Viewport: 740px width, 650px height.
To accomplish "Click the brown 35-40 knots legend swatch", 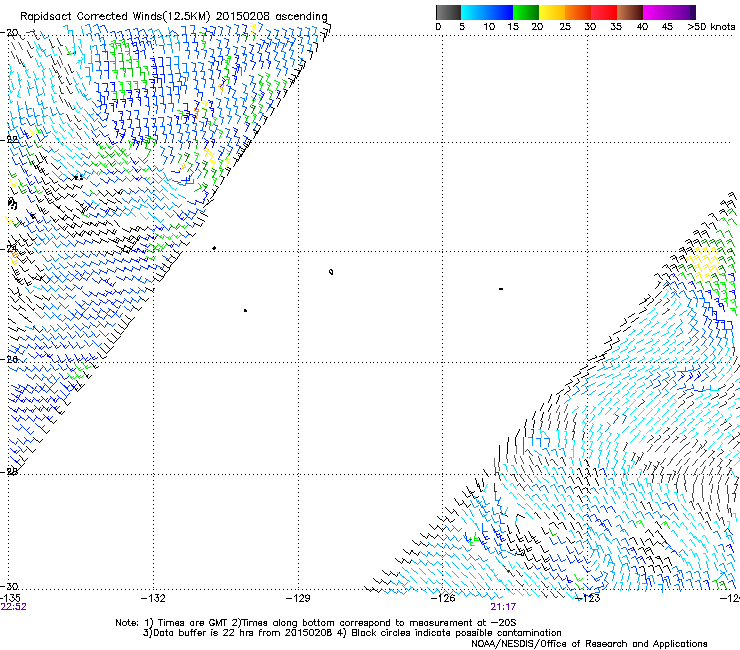I will tap(630, 12).
